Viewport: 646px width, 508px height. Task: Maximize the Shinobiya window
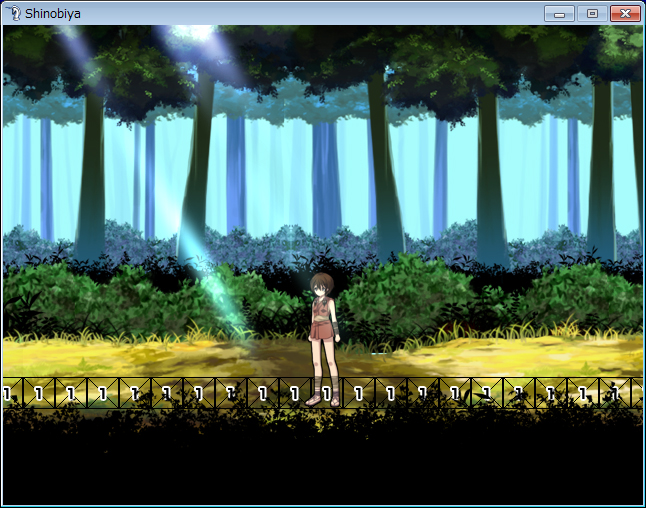point(592,14)
